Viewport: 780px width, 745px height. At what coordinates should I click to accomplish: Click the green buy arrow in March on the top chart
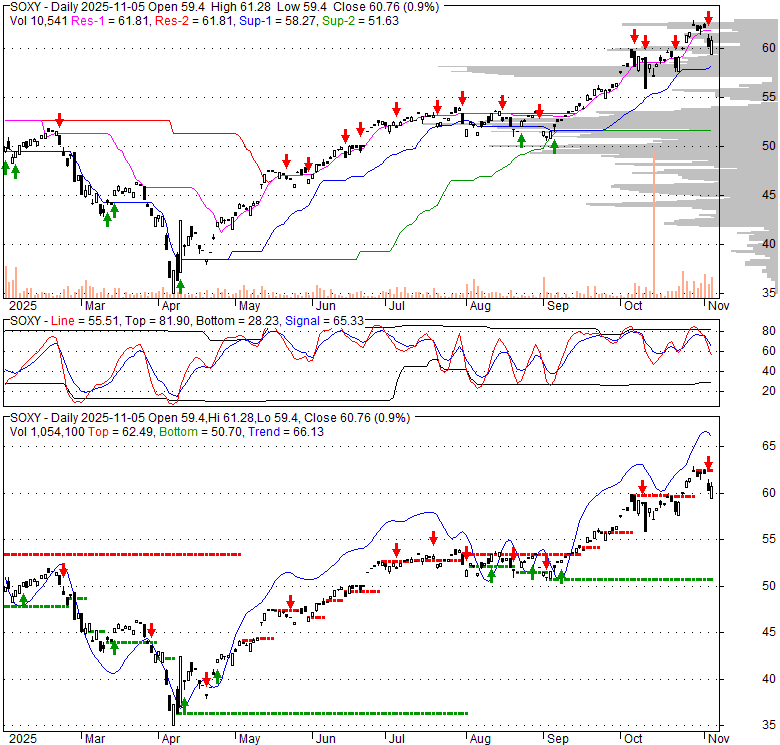pyautogui.click(x=108, y=219)
